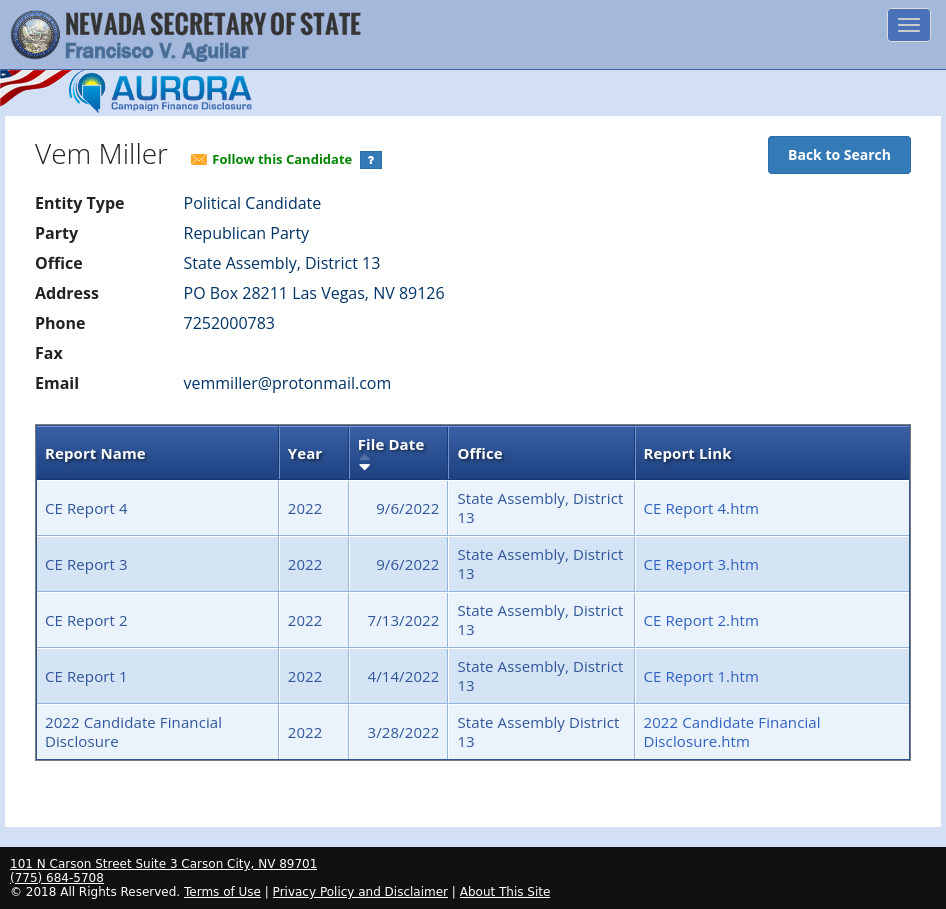Open 101 N Carson Street address link
946x909 pixels.
click(163, 864)
